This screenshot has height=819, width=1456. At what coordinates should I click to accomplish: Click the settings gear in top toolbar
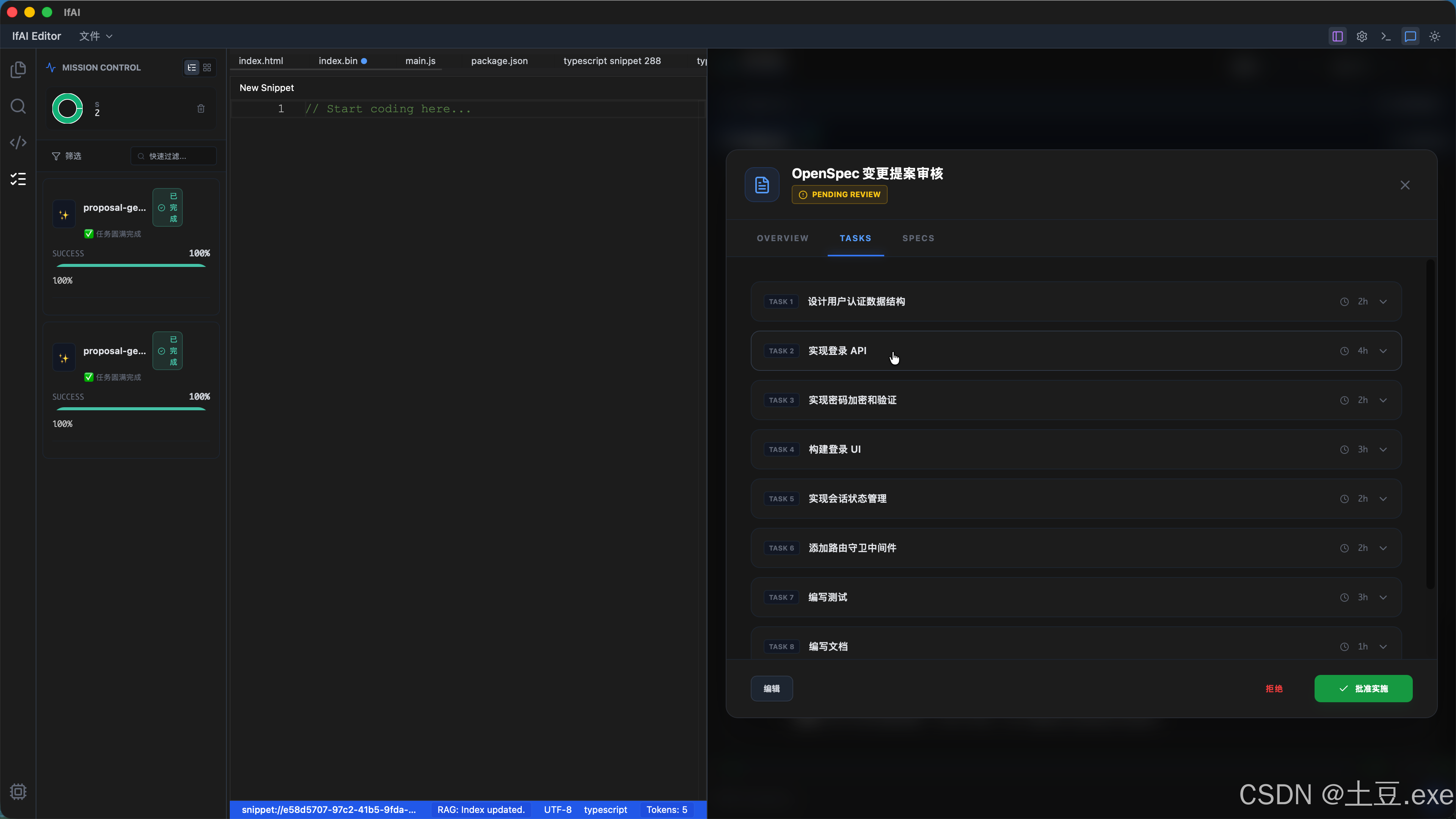[1362, 36]
